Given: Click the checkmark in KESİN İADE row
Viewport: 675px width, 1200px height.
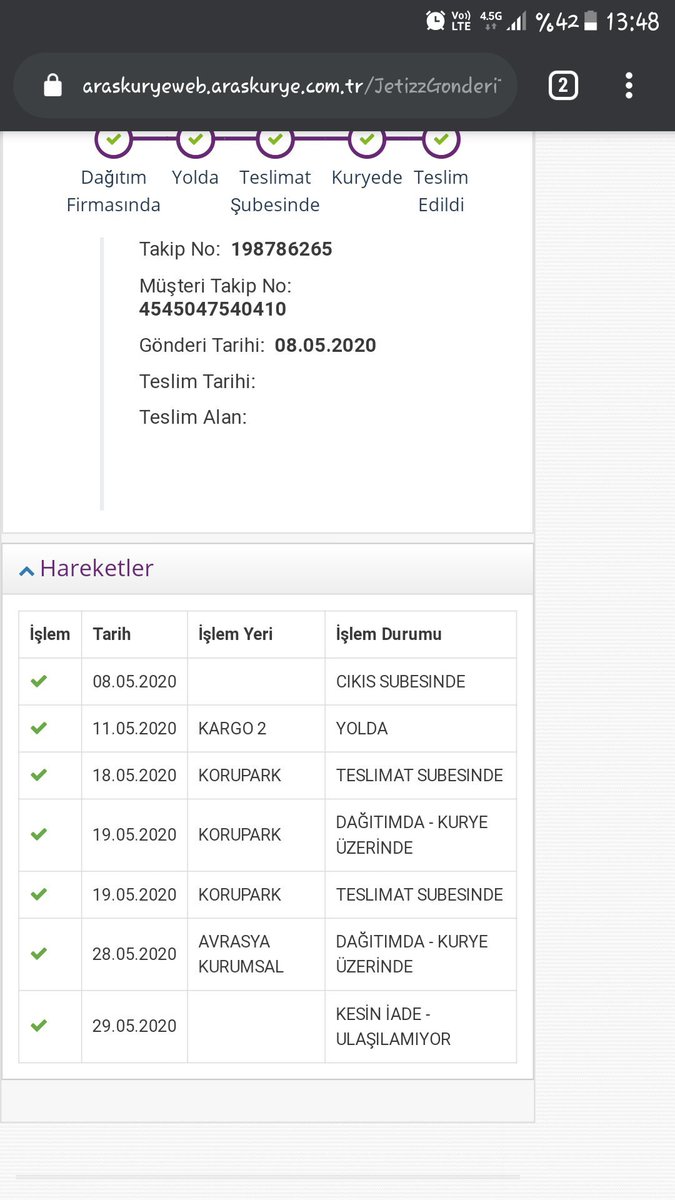Looking at the screenshot, I should click(39, 1025).
